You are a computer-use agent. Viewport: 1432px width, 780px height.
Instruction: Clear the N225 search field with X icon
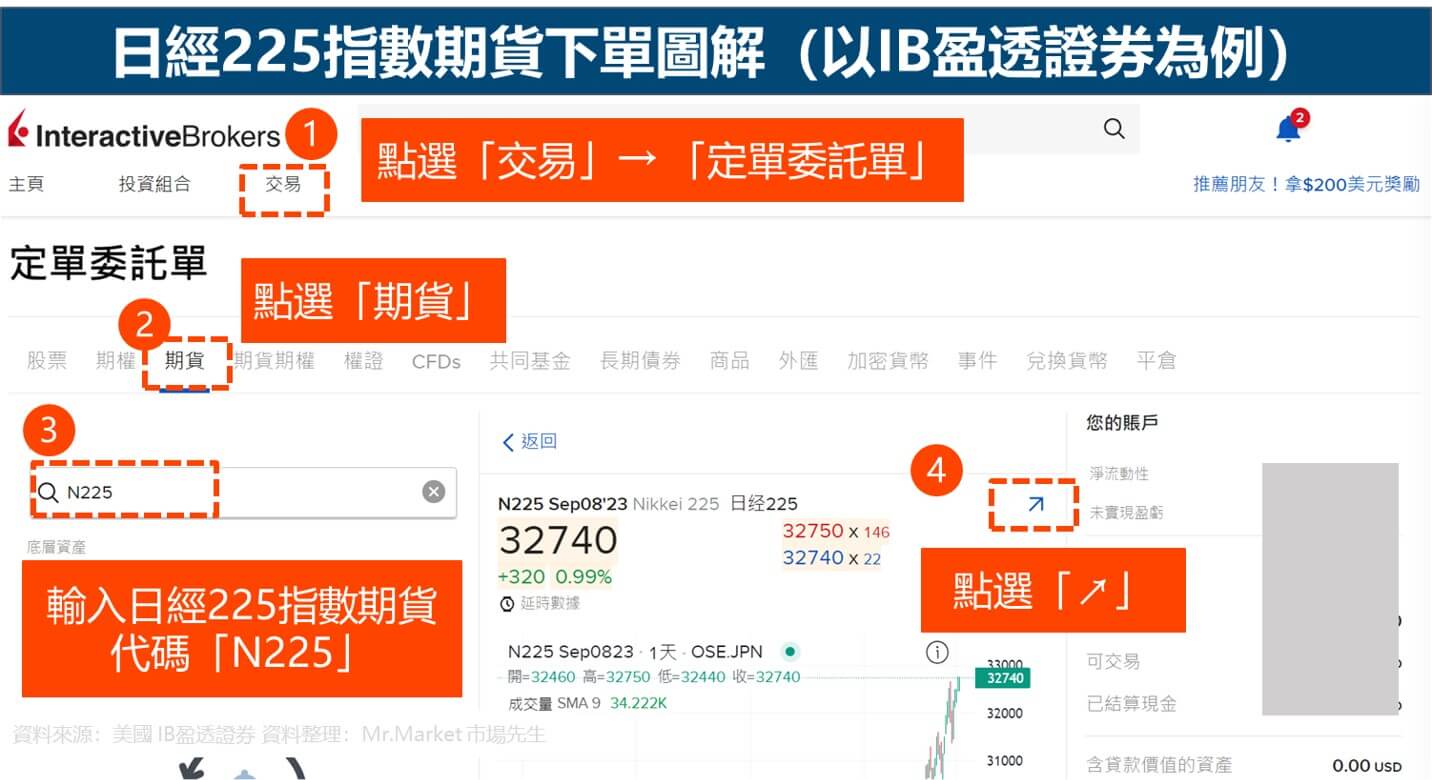pyautogui.click(x=433, y=491)
